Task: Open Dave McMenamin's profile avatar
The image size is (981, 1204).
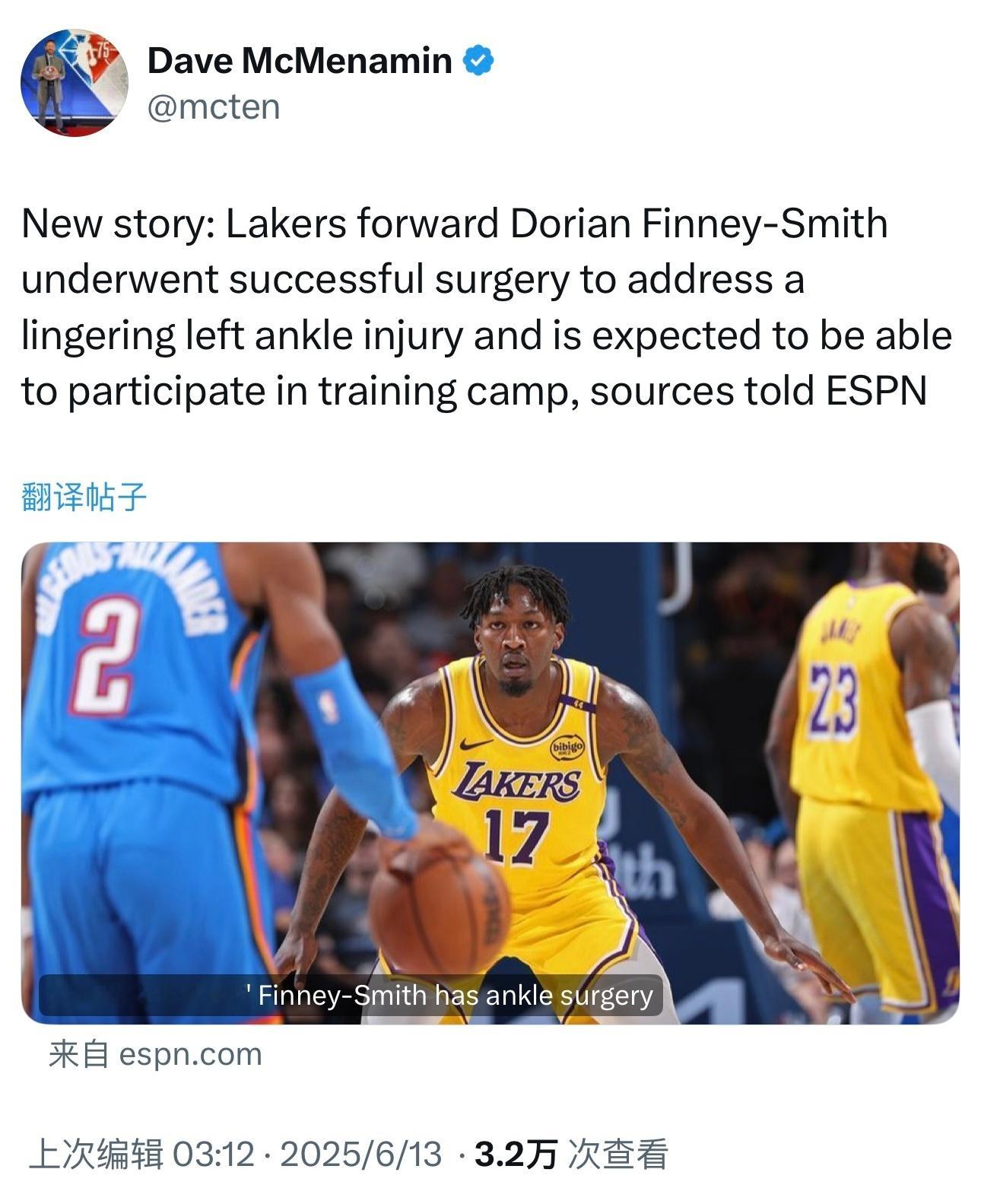Action: (74, 83)
